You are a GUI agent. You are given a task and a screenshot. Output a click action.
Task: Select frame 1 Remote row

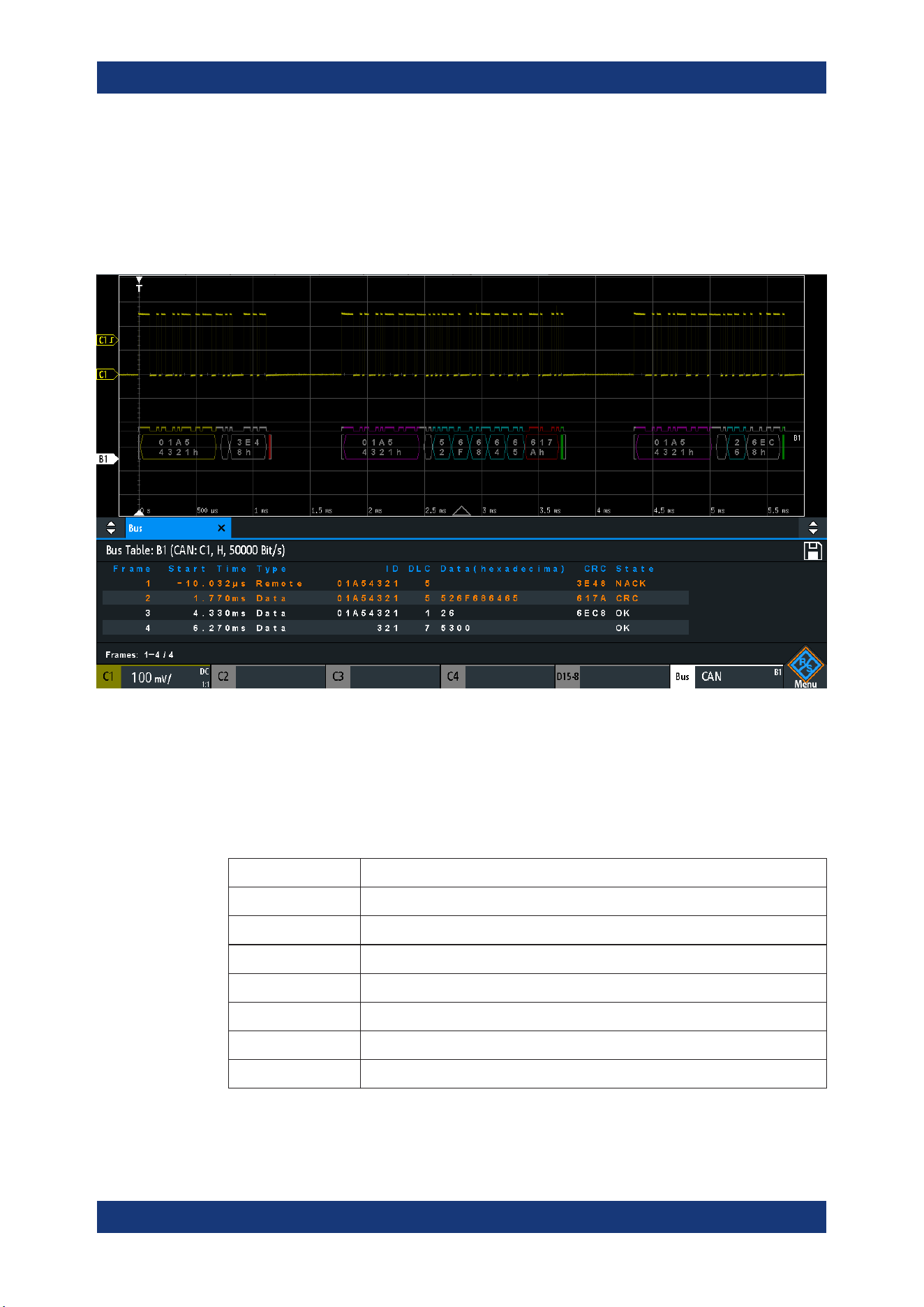[x=395, y=584]
